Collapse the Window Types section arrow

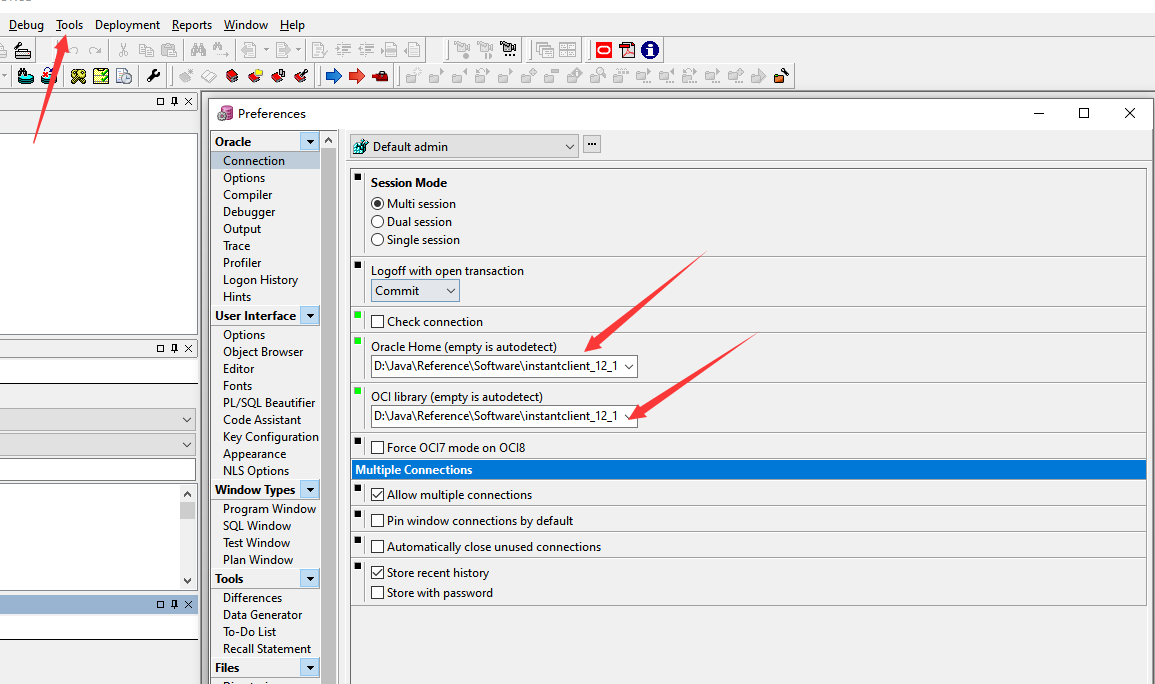point(310,490)
